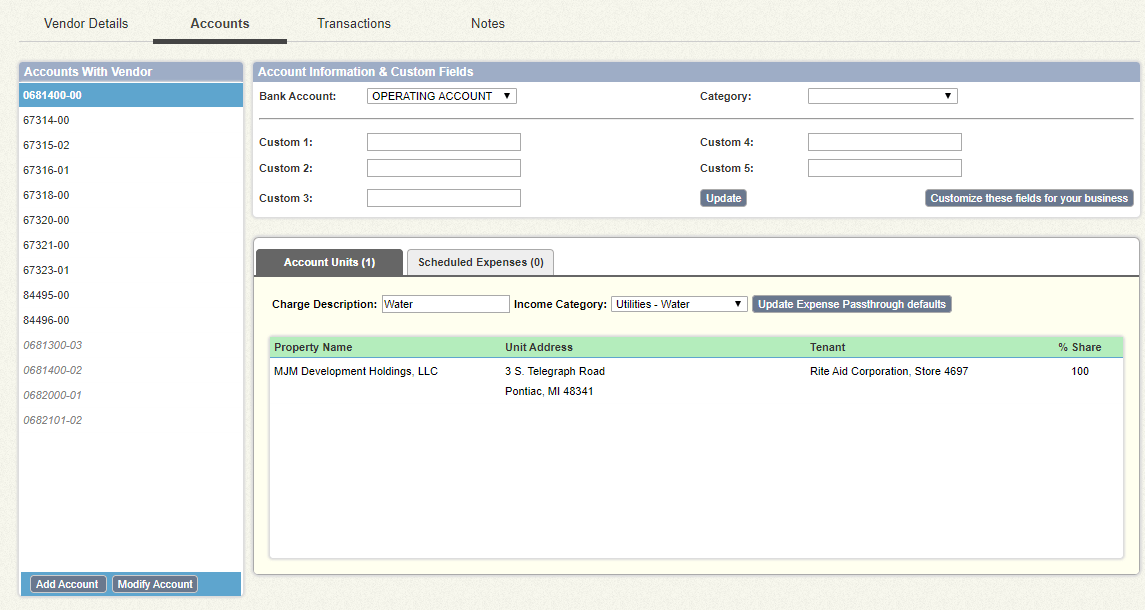Open the Bank Account dropdown

point(441,95)
